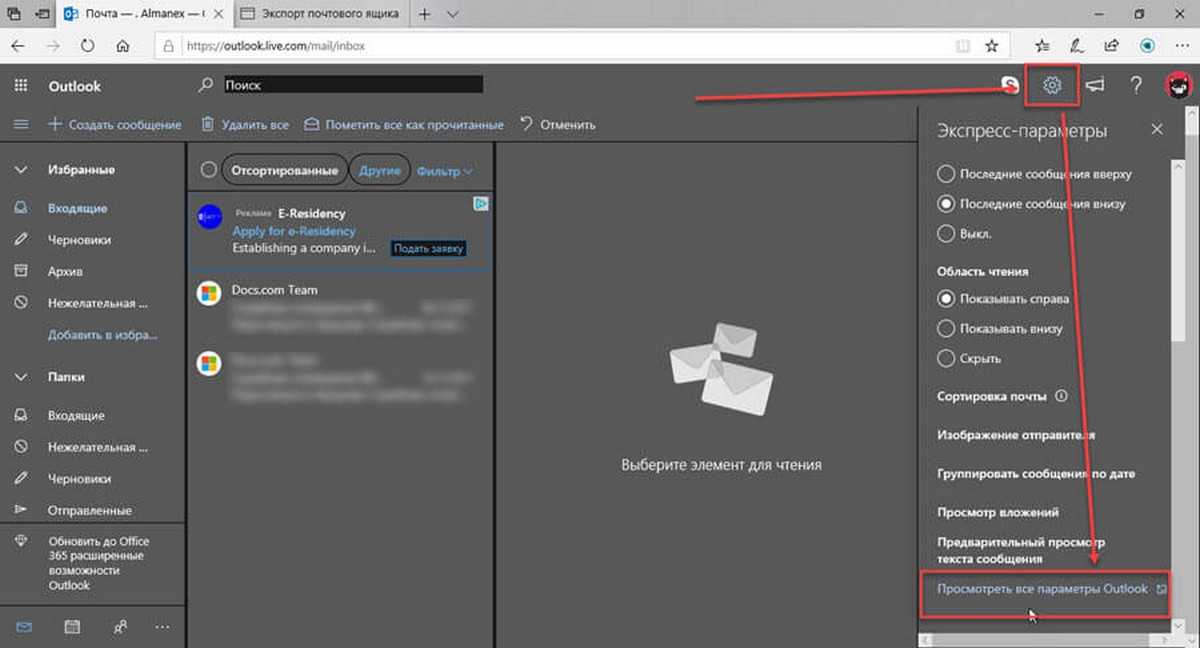This screenshot has height=648, width=1200.
Task: Open the app launcher grid icon
Action: [x=20, y=86]
